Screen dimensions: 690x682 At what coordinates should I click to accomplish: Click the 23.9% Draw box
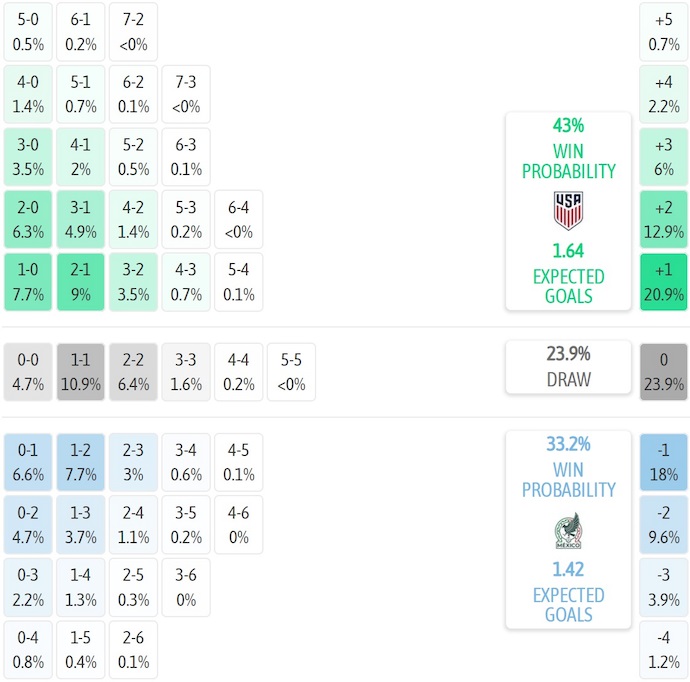click(x=568, y=367)
